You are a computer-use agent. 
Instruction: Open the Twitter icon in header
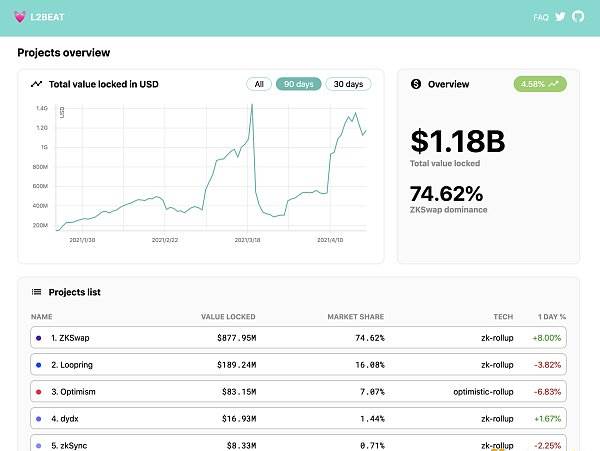(x=560, y=17)
